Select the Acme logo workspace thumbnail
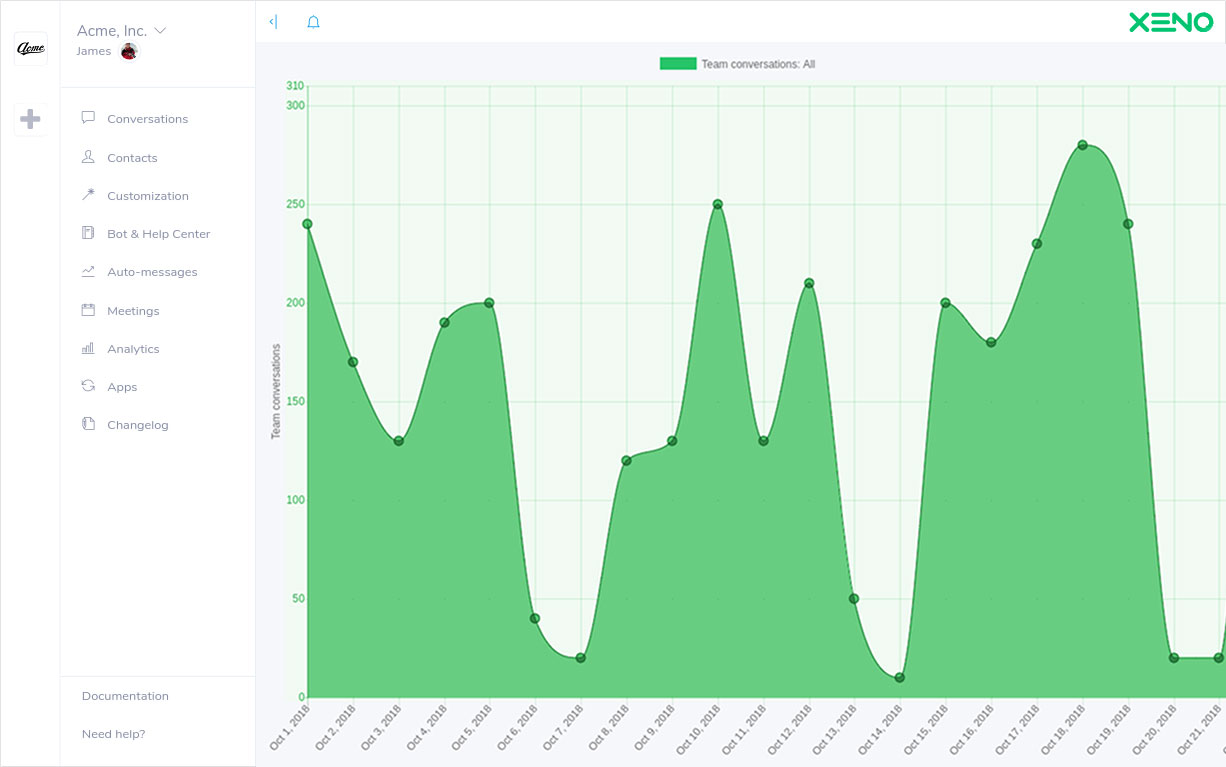Image resolution: width=1226 pixels, height=767 pixels. point(30,49)
